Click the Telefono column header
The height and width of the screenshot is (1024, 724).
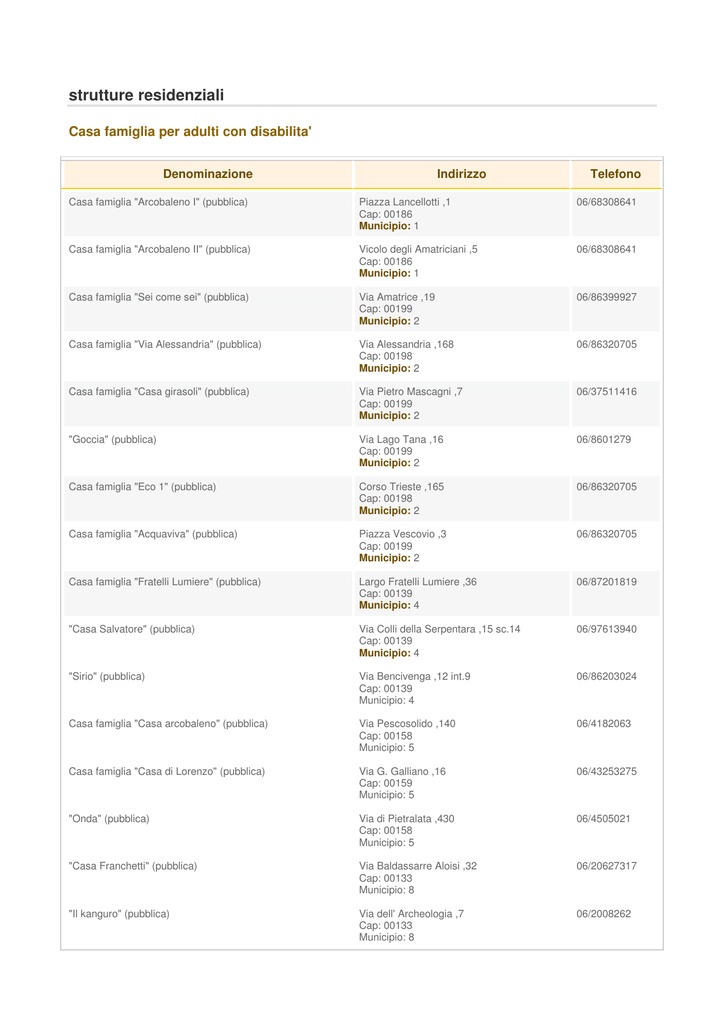coord(616,174)
